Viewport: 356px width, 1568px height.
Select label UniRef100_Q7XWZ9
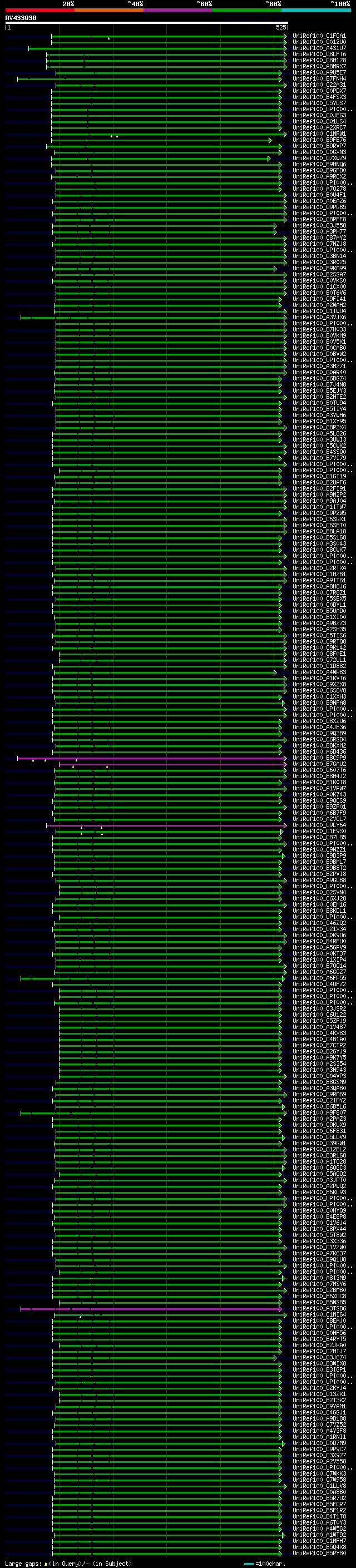tap(319, 159)
